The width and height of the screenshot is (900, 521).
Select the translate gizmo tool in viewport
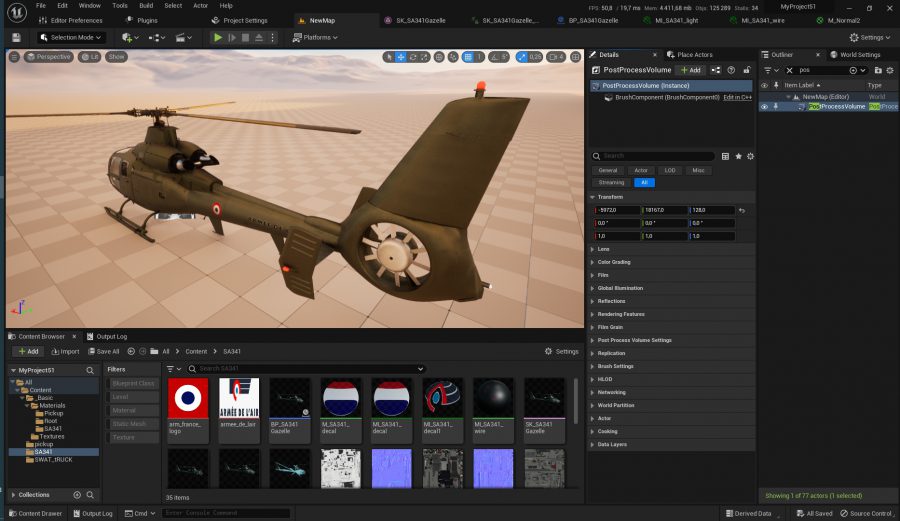coord(401,57)
